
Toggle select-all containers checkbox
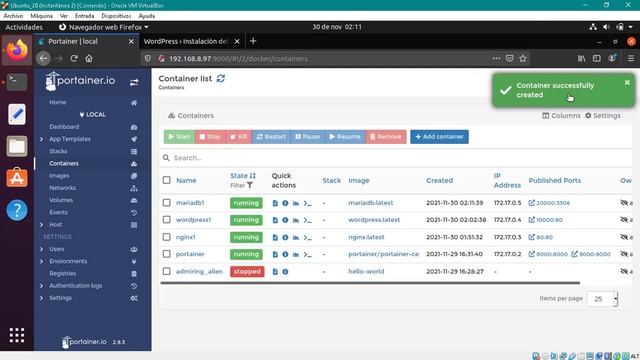(167, 180)
